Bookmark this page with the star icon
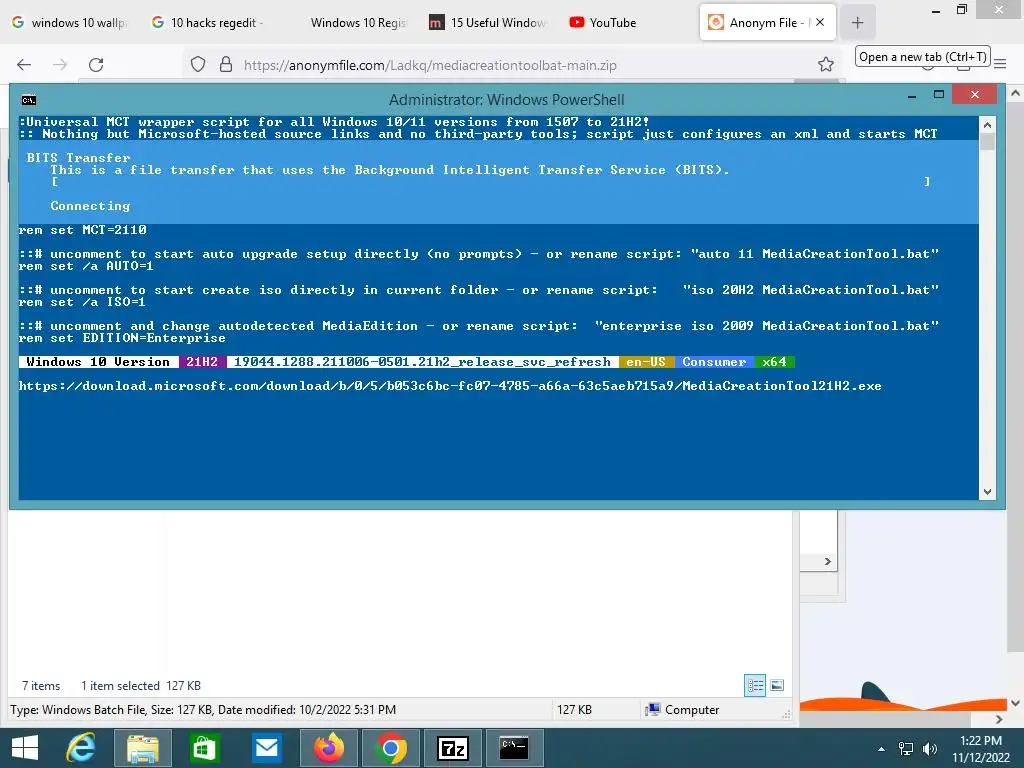The height and width of the screenshot is (768, 1024). pos(825,64)
